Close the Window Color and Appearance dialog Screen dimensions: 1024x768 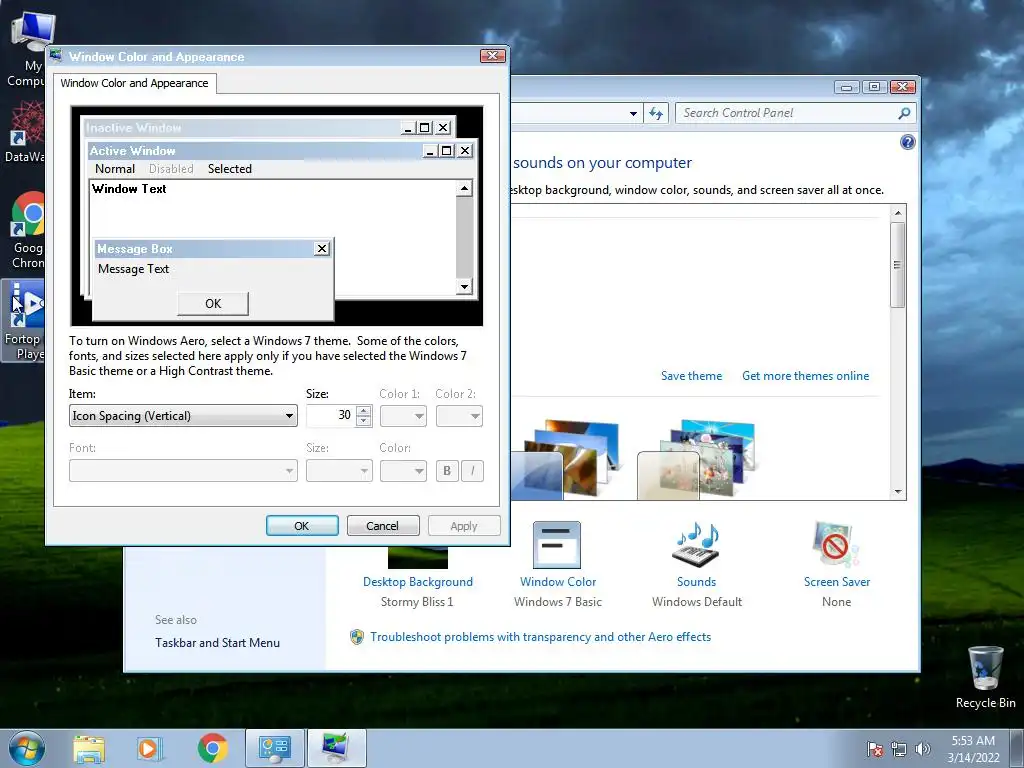[x=492, y=56]
